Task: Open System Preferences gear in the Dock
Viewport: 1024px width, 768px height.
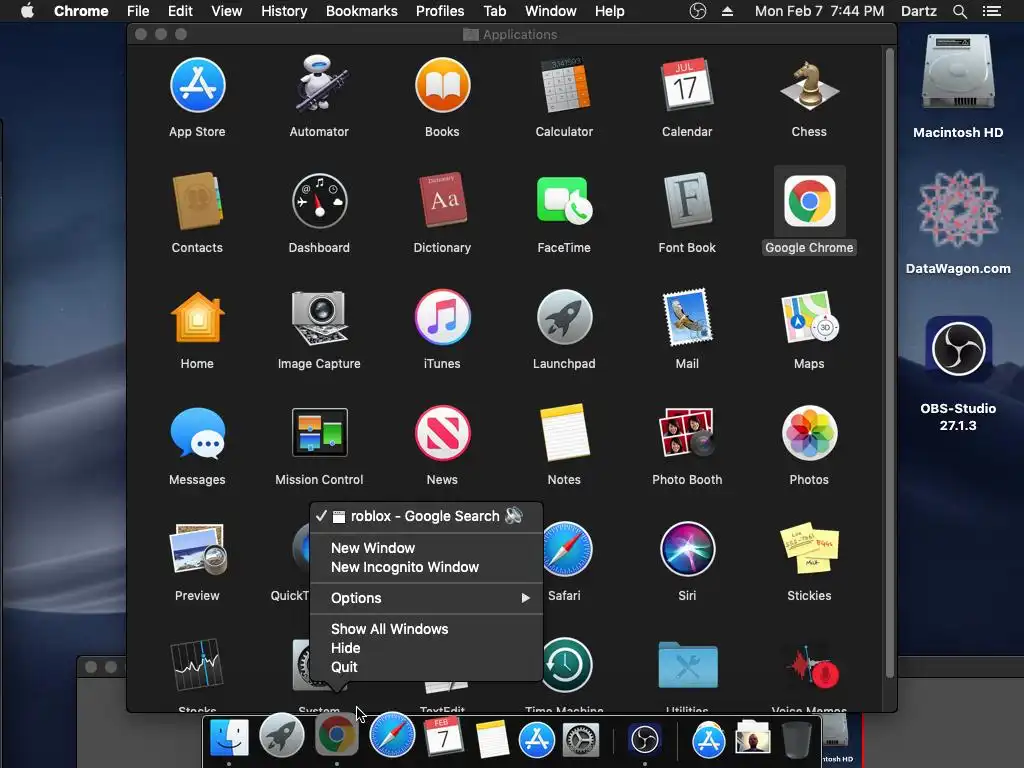Action: (x=581, y=740)
